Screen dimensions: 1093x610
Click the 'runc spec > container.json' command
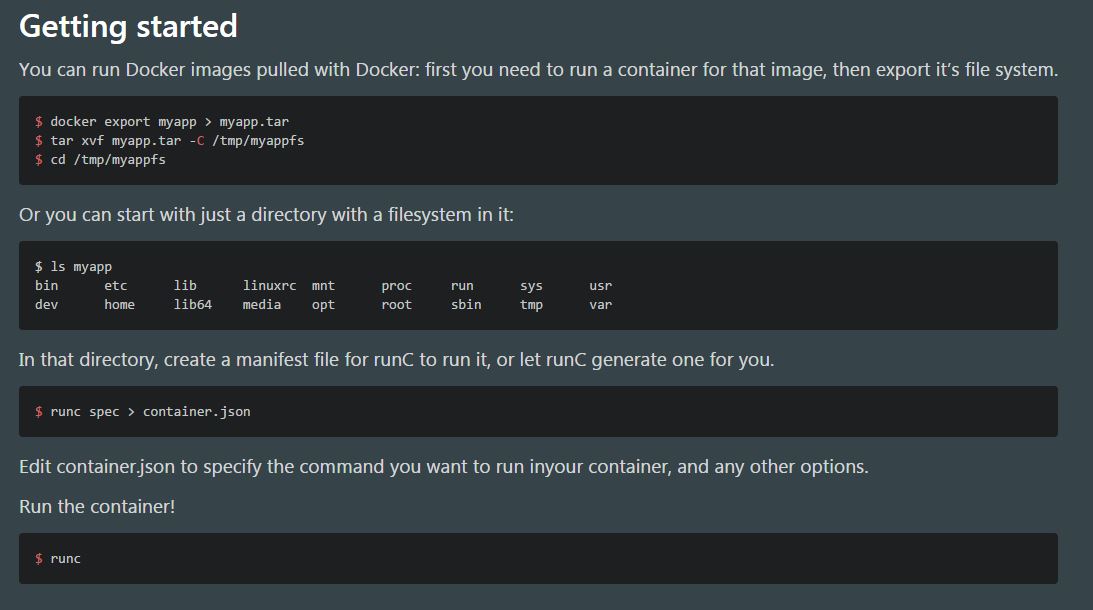[150, 412]
